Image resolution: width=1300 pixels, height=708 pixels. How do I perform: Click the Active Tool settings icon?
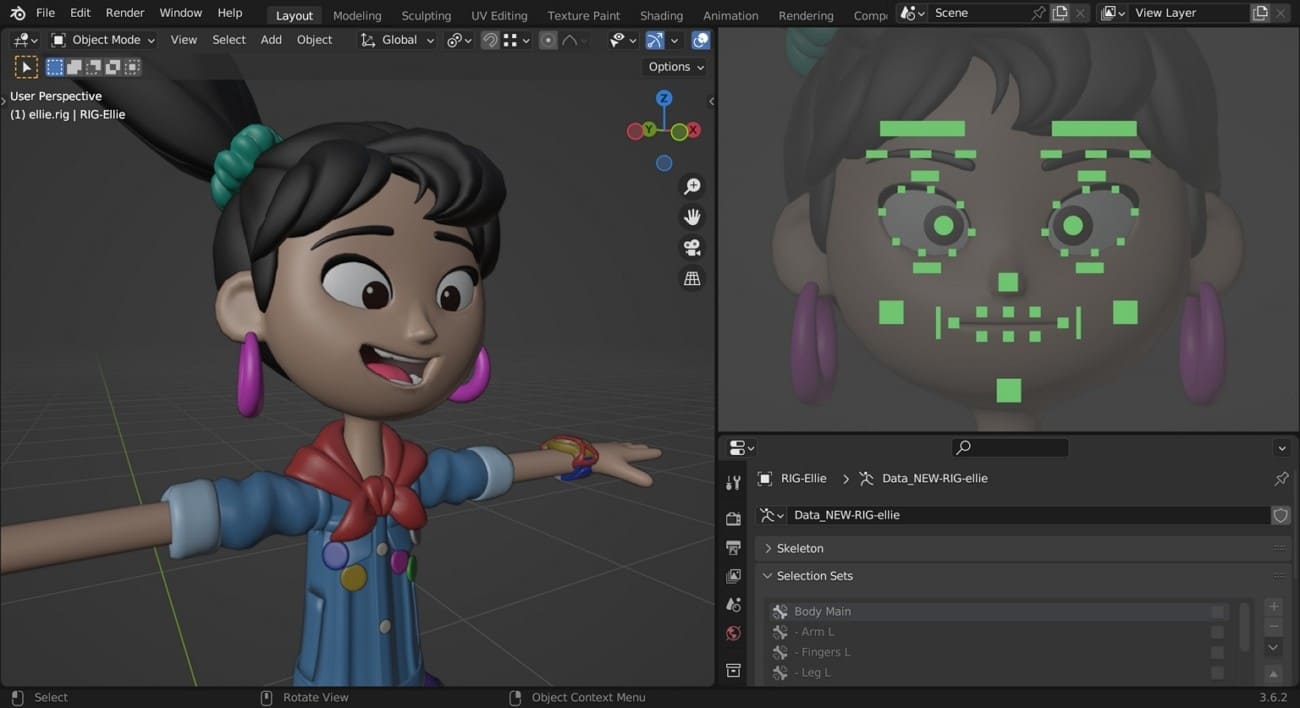click(733, 482)
